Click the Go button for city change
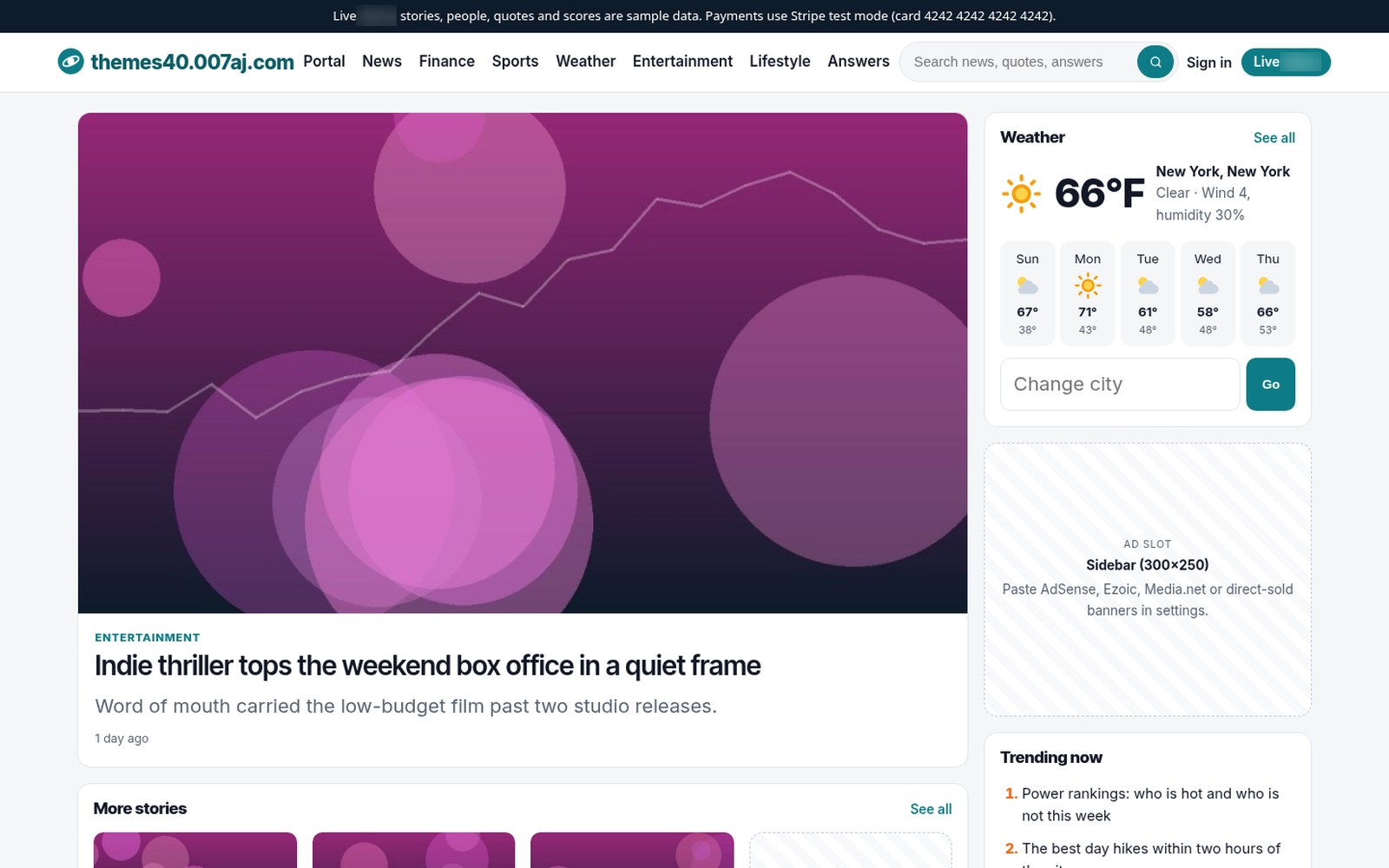This screenshot has height=868, width=1389. coord(1270,384)
